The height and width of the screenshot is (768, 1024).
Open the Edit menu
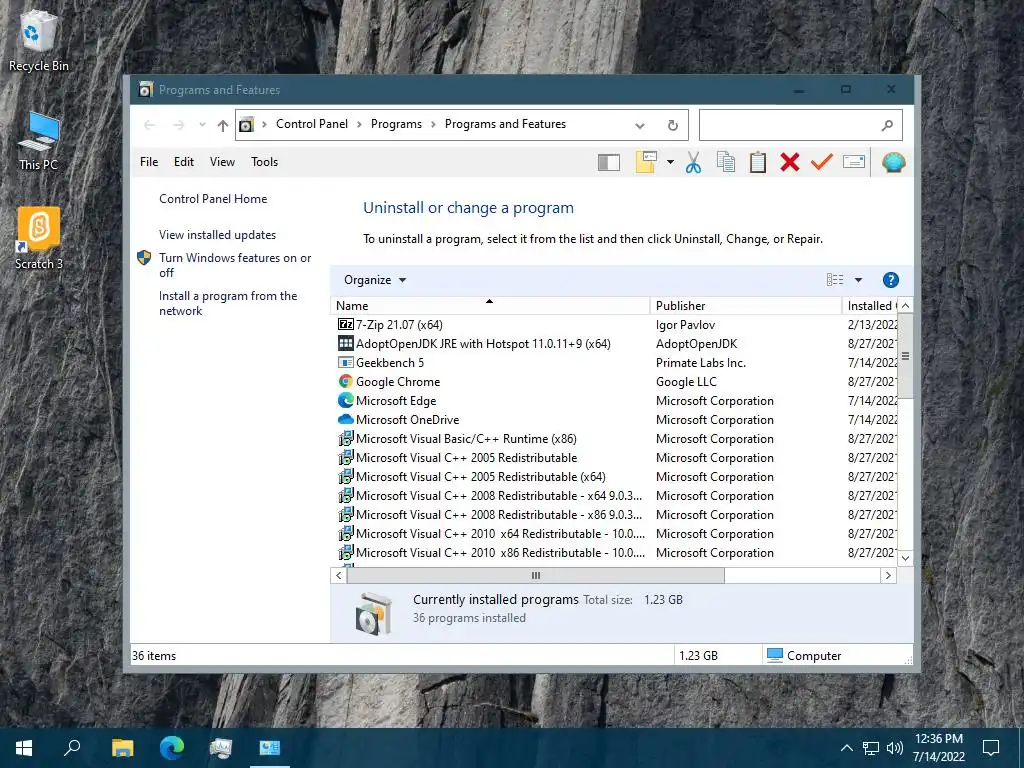[184, 162]
